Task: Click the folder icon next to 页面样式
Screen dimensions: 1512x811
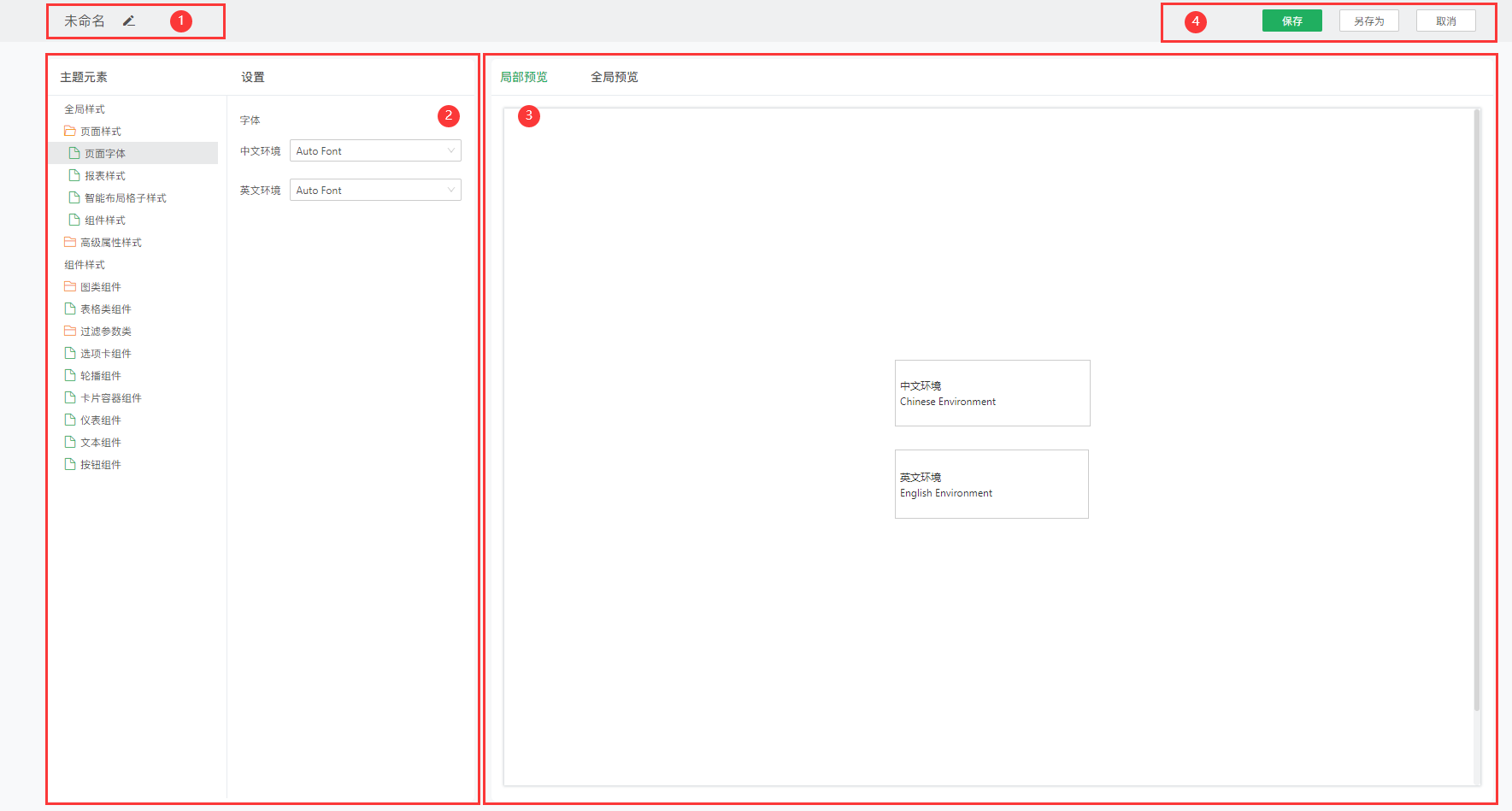Action: pos(70,132)
